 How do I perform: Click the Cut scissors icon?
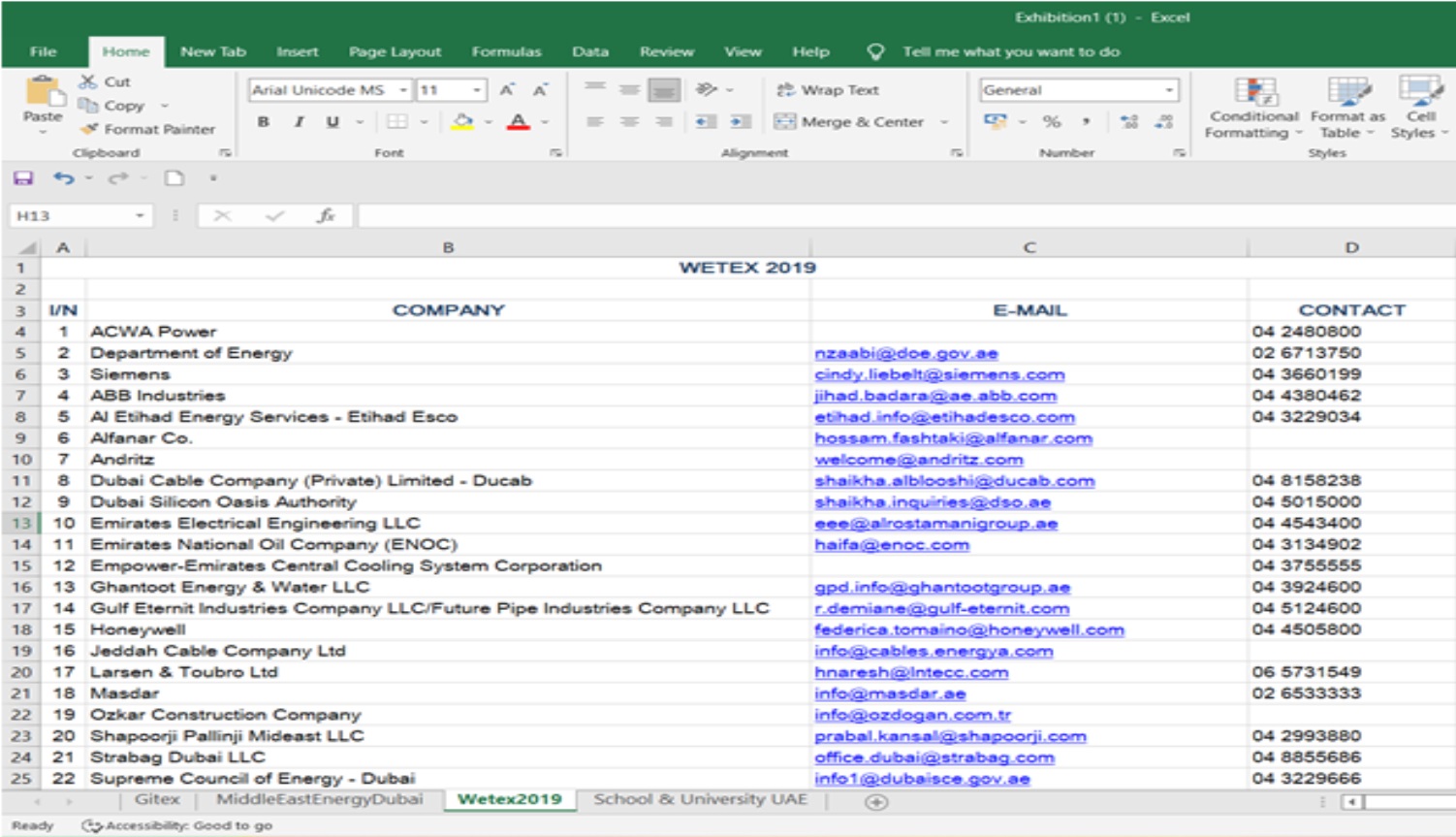88,81
